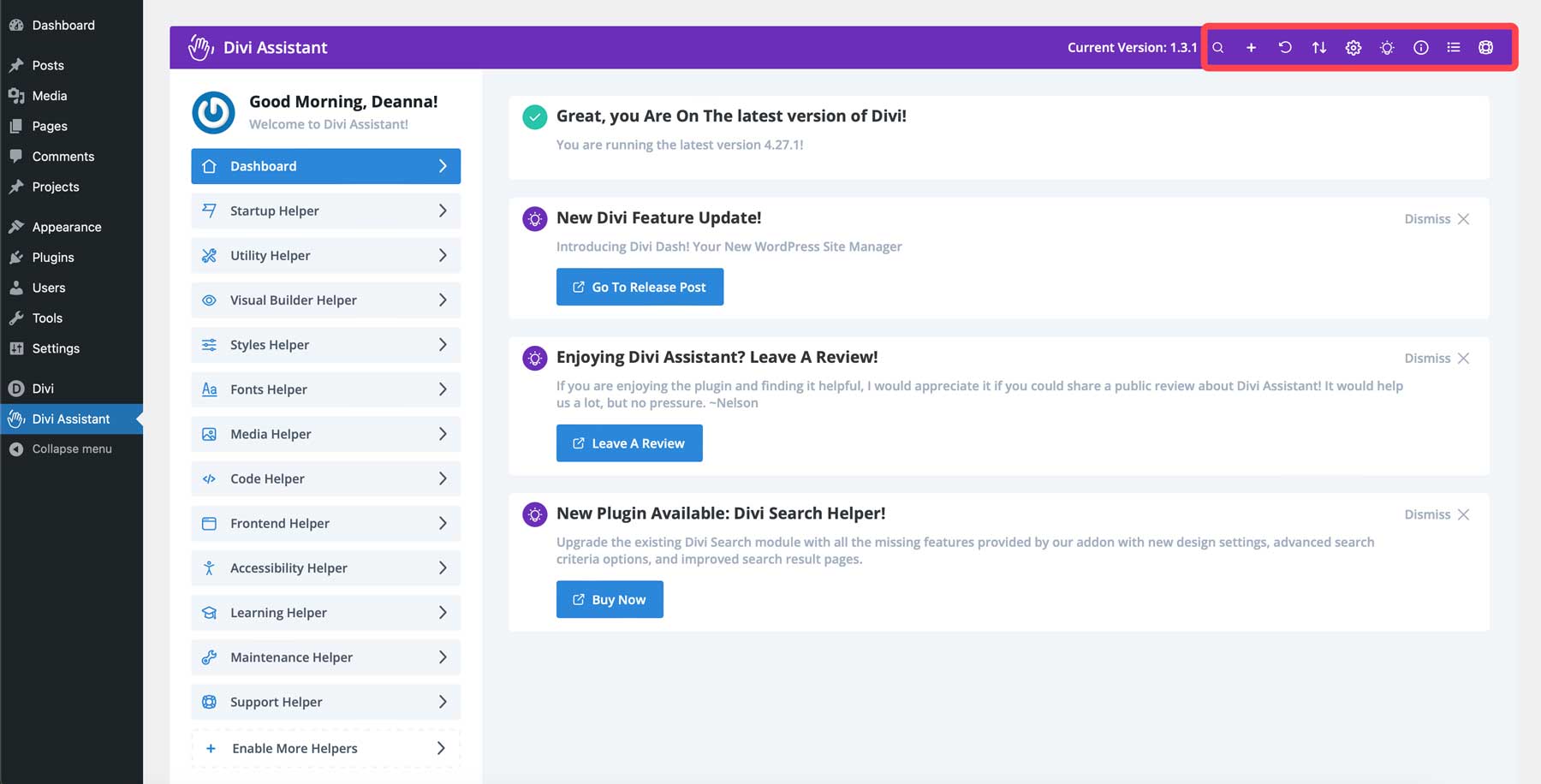
Task: Click the changelog list icon
Action: (1453, 47)
